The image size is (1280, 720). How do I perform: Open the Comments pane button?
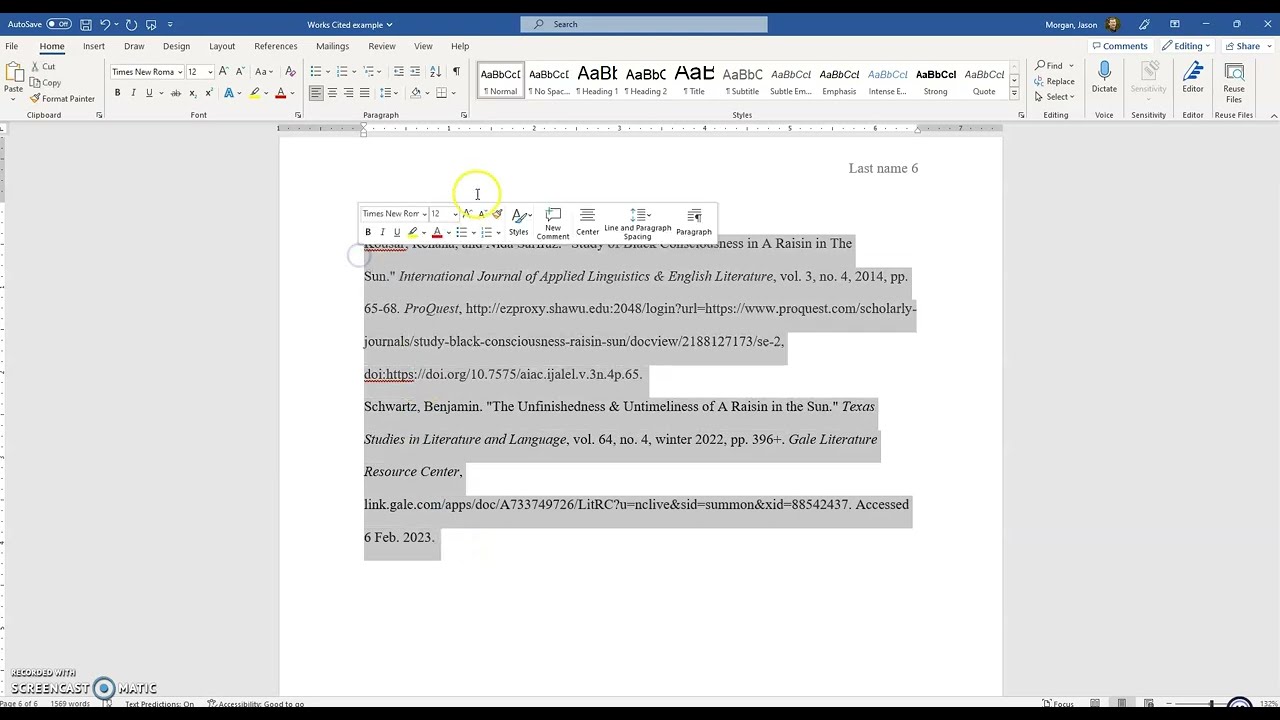click(x=1120, y=46)
